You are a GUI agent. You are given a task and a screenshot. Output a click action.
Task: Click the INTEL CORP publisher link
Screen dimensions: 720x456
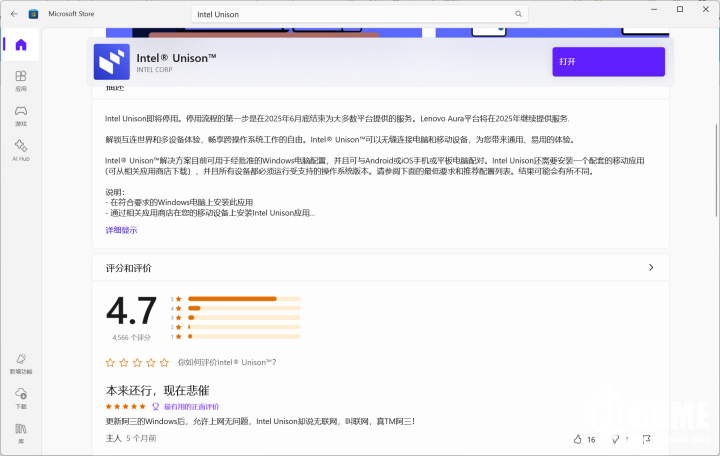click(154, 70)
